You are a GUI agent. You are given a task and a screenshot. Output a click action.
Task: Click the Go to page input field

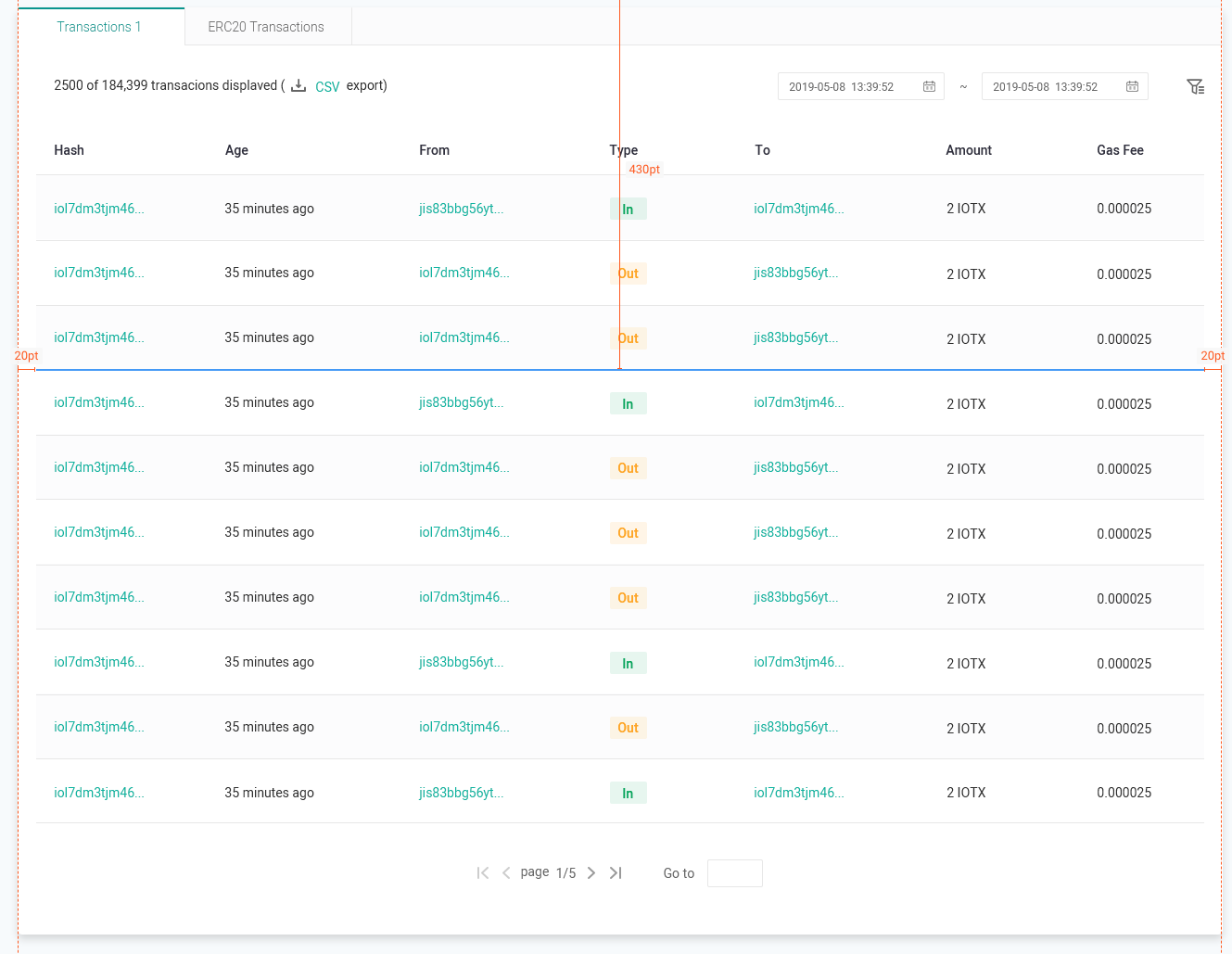click(734, 872)
